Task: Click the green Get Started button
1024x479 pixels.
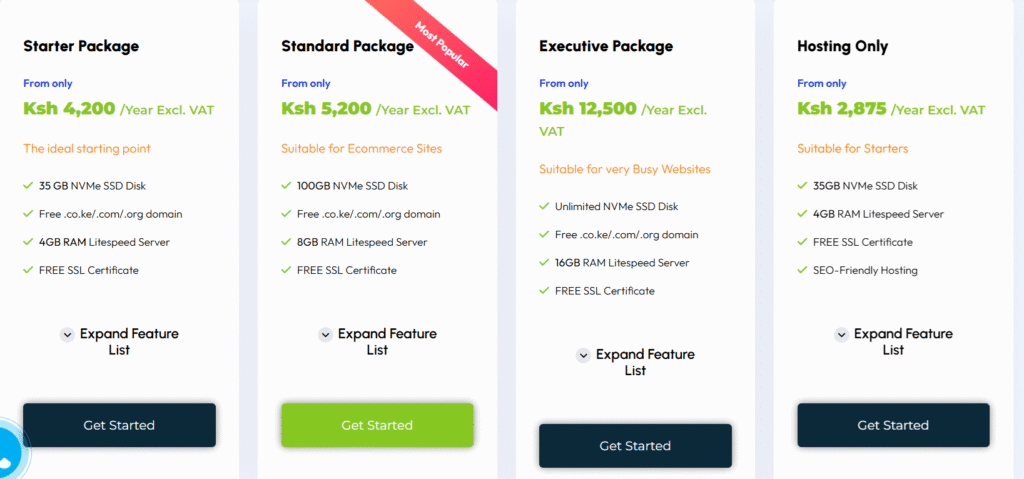Action: [x=377, y=425]
